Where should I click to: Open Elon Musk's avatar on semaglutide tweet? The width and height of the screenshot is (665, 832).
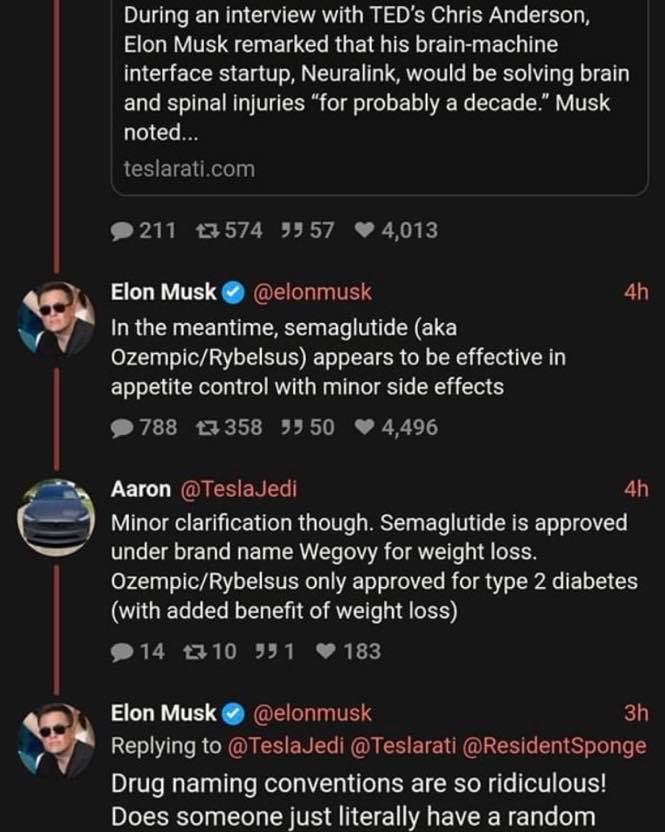(x=56, y=320)
